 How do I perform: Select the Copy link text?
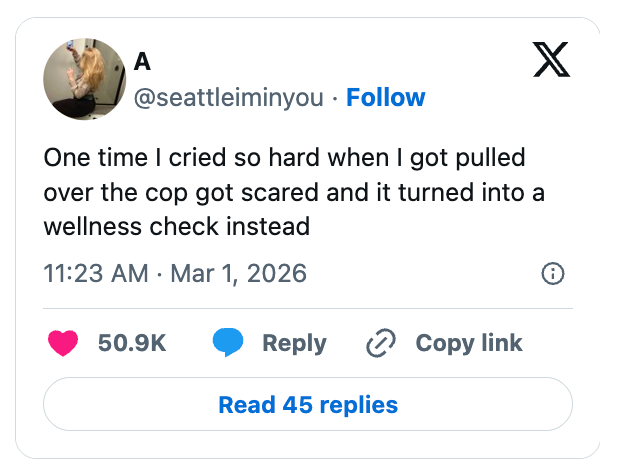tap(469, 343)
